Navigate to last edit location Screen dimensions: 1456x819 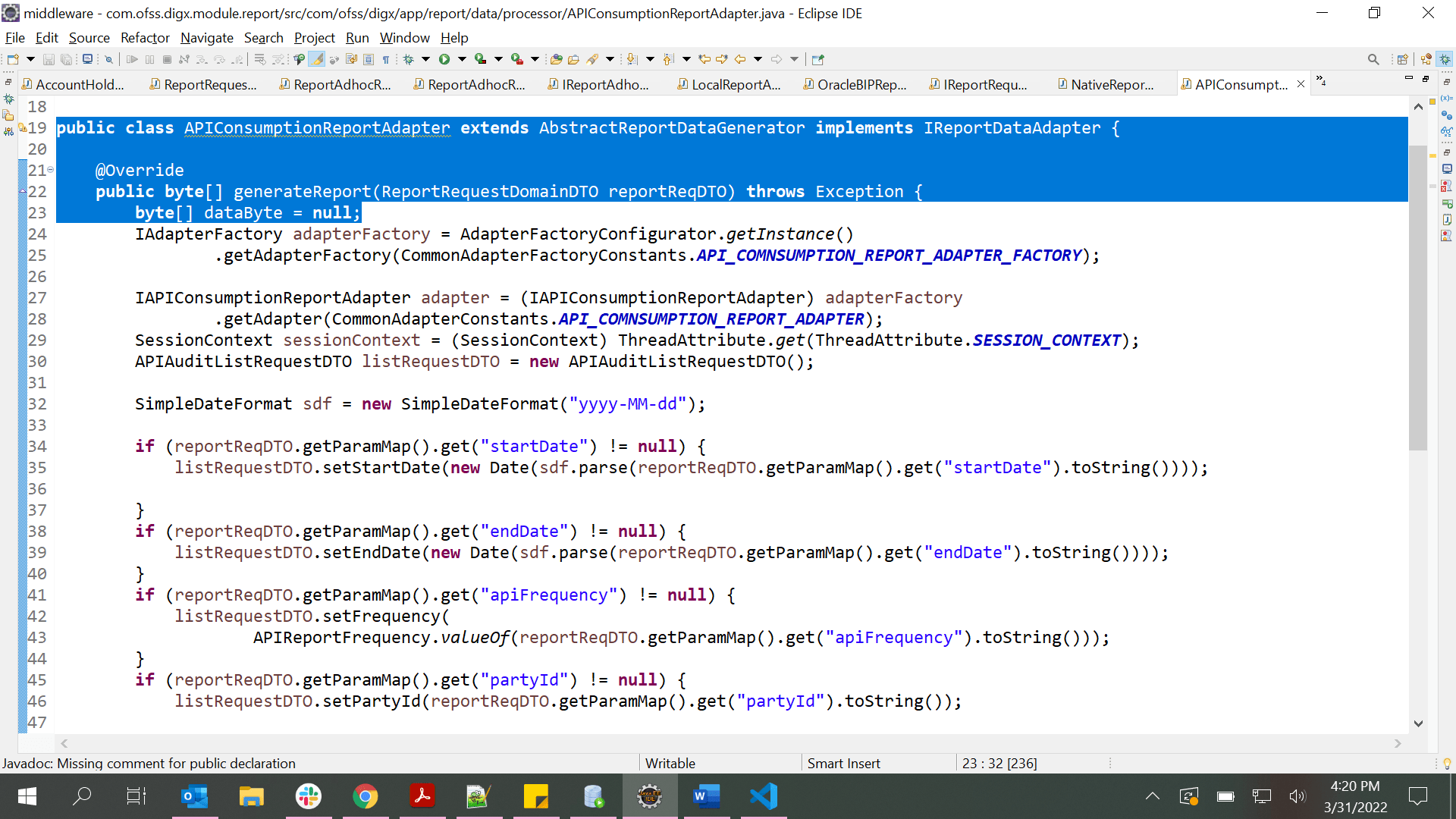704,58
